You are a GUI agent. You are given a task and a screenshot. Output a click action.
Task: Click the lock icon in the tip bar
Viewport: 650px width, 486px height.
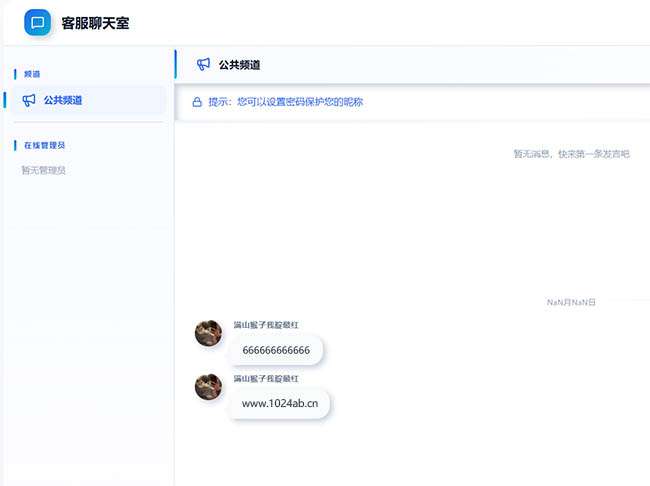pyautogui.click(x=197, y=102)
